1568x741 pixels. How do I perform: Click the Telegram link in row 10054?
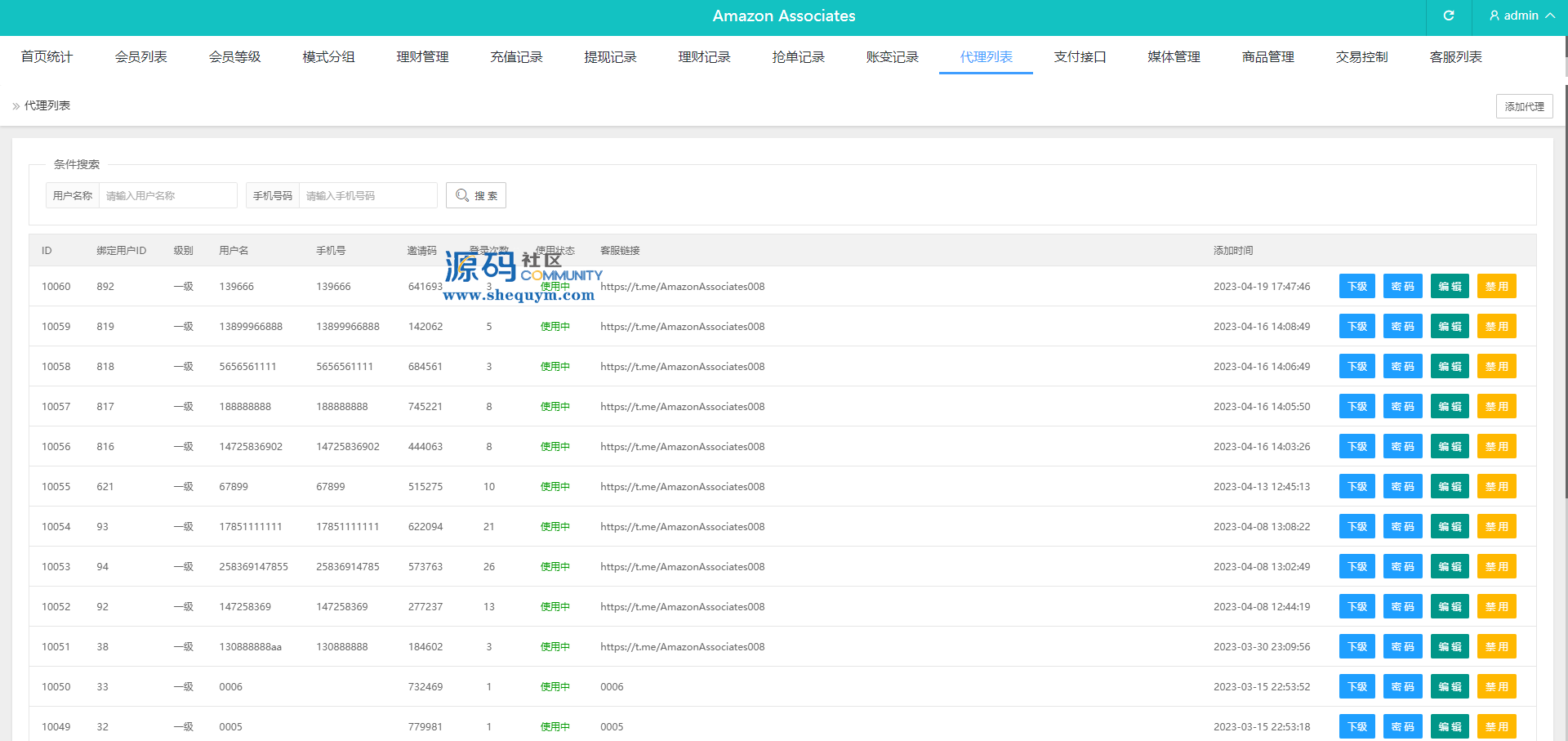click(682, 526)
